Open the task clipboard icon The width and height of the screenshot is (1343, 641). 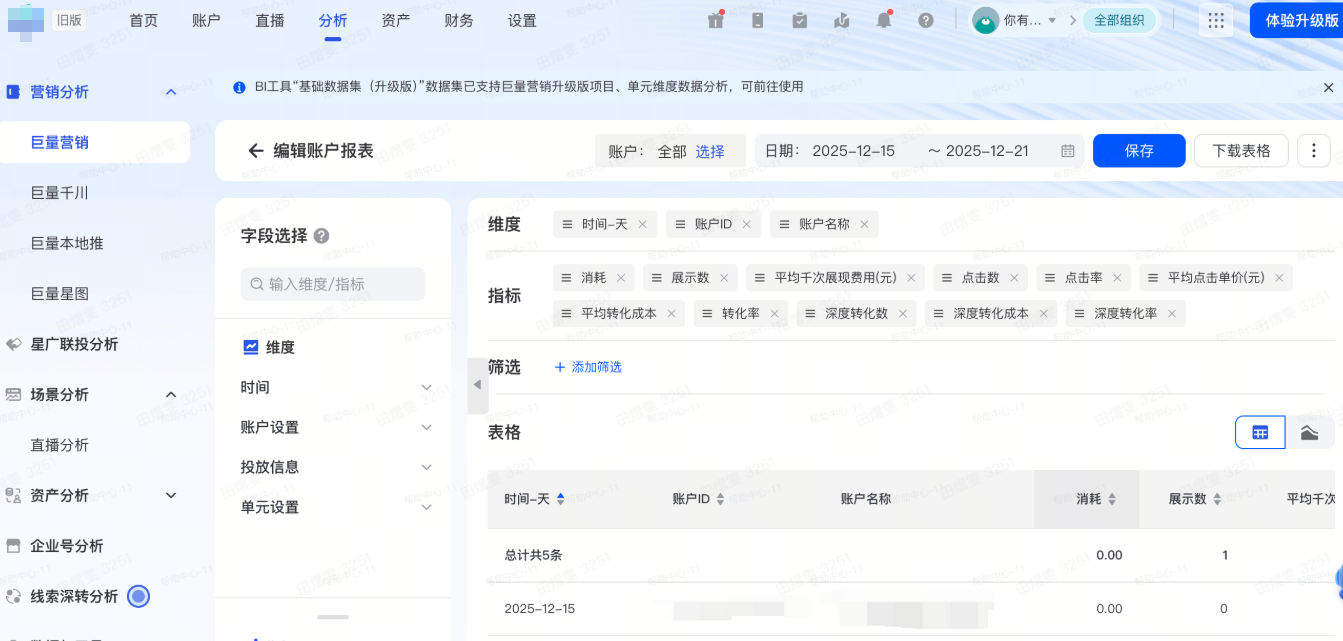click(x=799, y=20)
